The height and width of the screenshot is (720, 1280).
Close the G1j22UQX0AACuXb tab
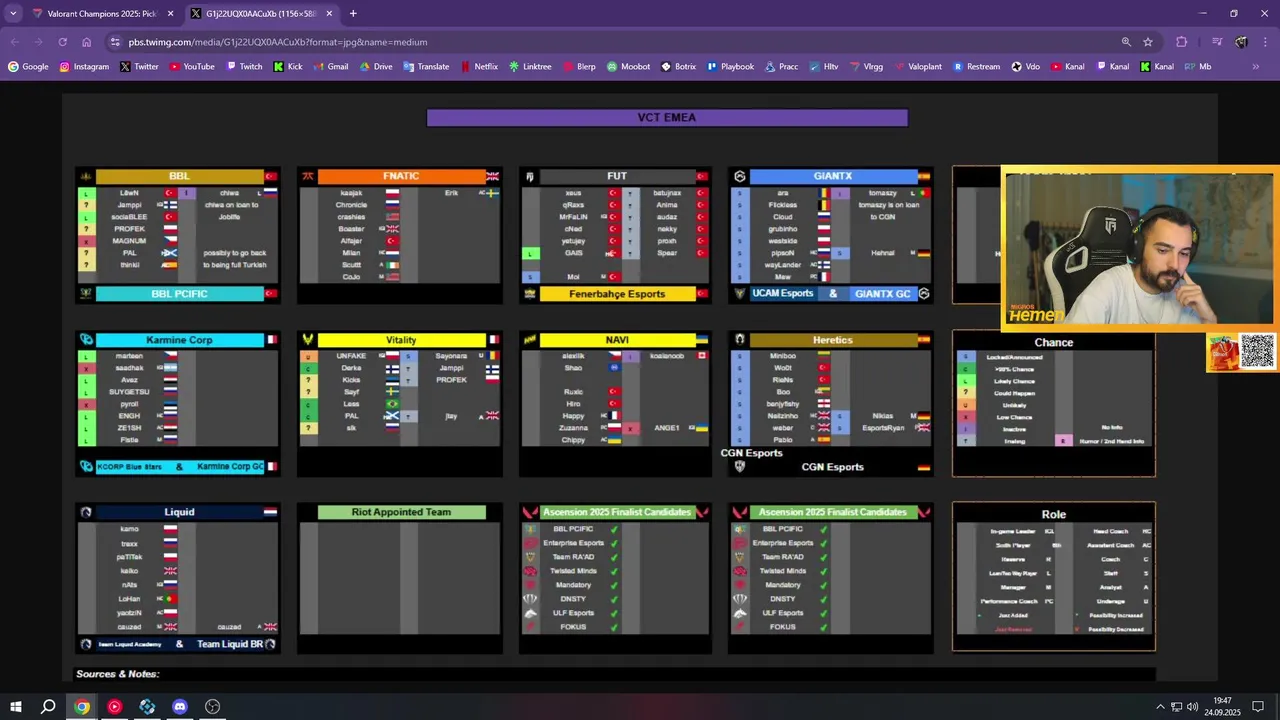[329, 14]
